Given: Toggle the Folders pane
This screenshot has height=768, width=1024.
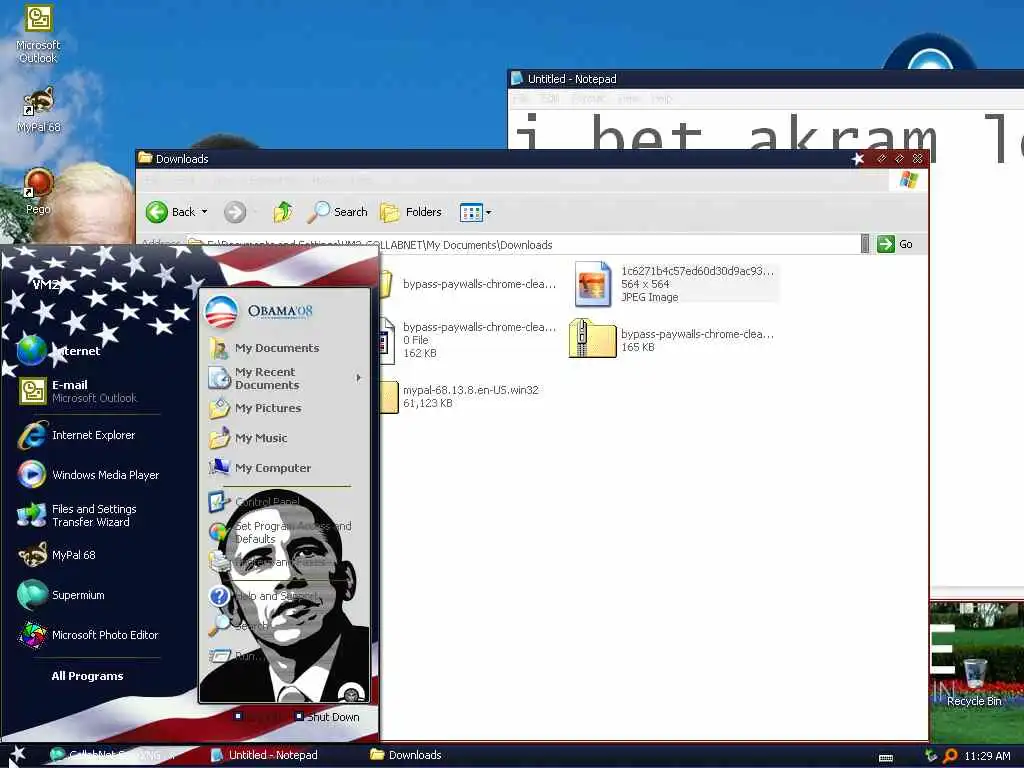Looking at the screenshot, I should [x=411, y=212].
